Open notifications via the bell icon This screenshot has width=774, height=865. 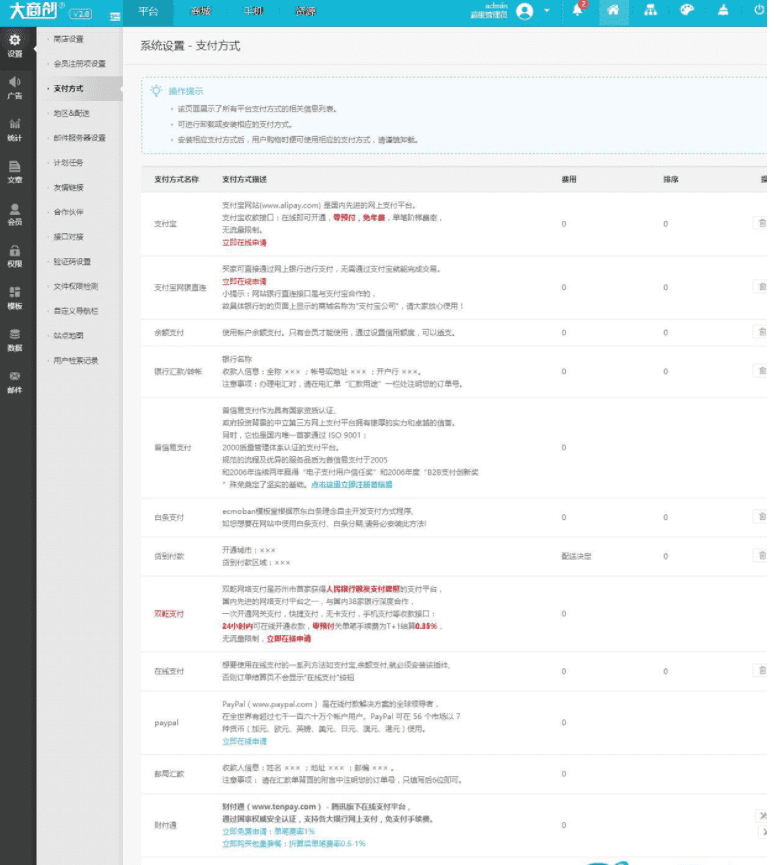point(578,10)
